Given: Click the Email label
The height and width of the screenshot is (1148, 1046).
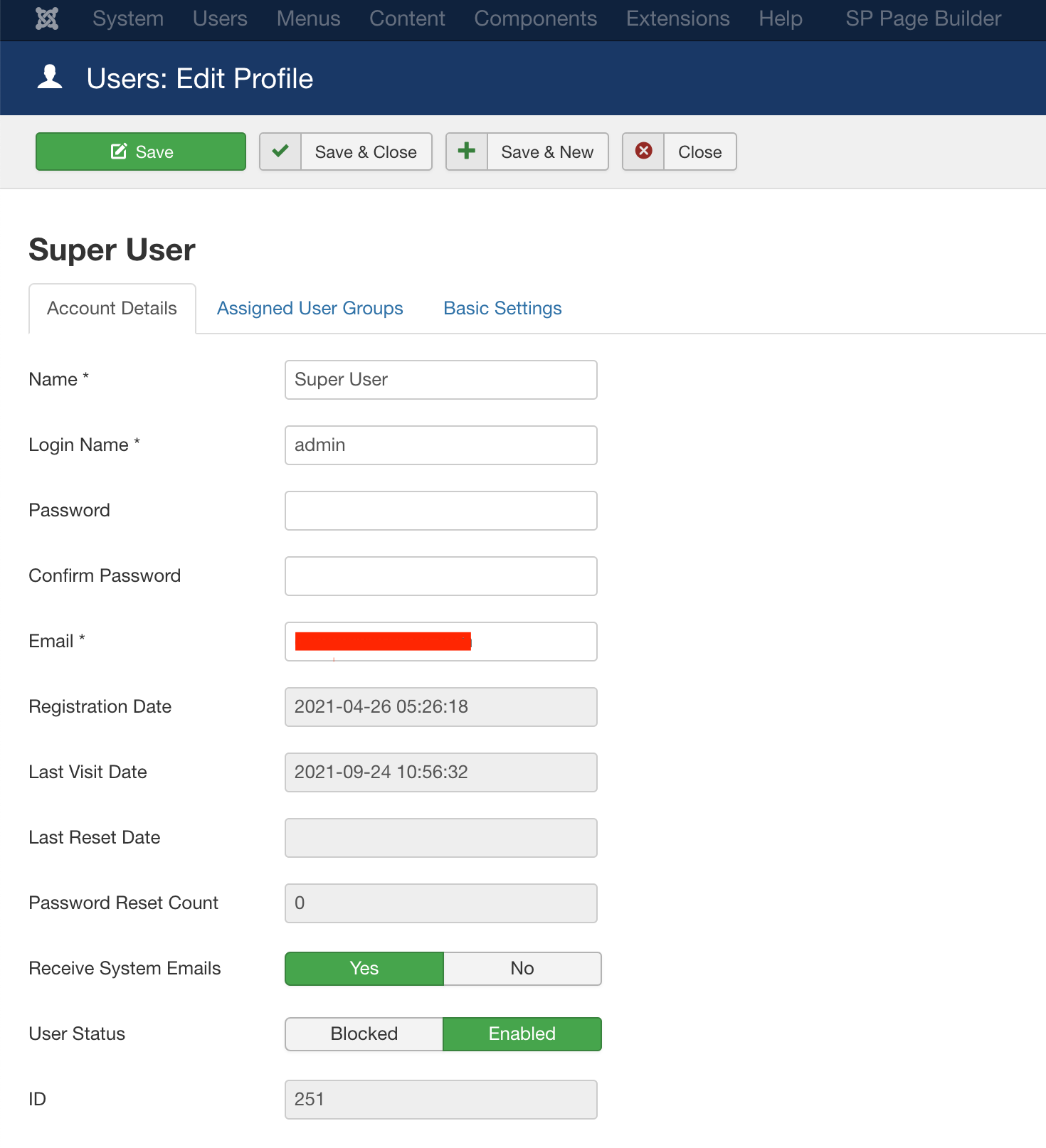Looking at the screenshot, I should [57, 641].
